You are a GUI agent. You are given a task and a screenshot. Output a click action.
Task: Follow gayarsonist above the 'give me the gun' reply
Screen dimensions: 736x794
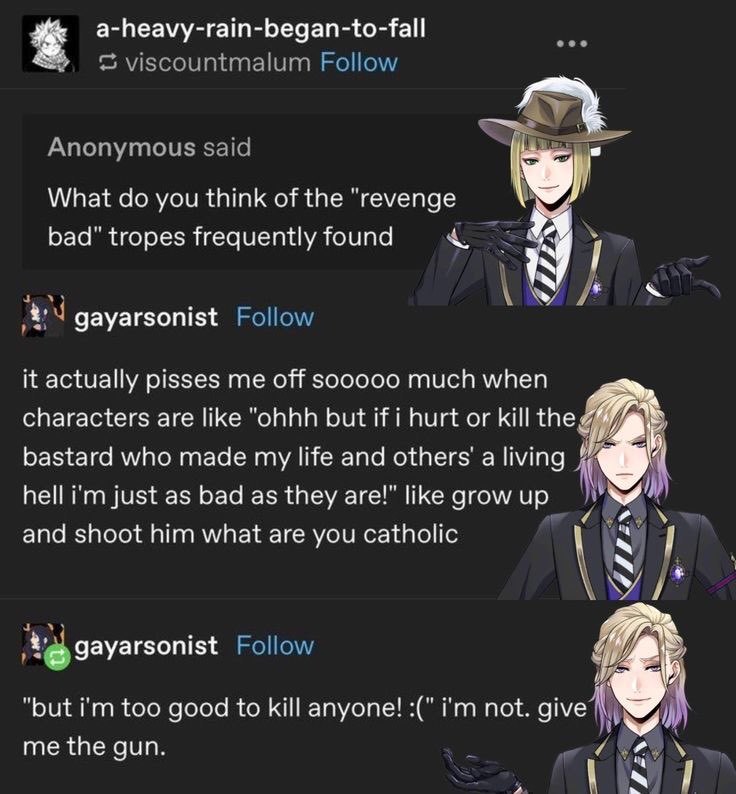(x=275, y=646)
